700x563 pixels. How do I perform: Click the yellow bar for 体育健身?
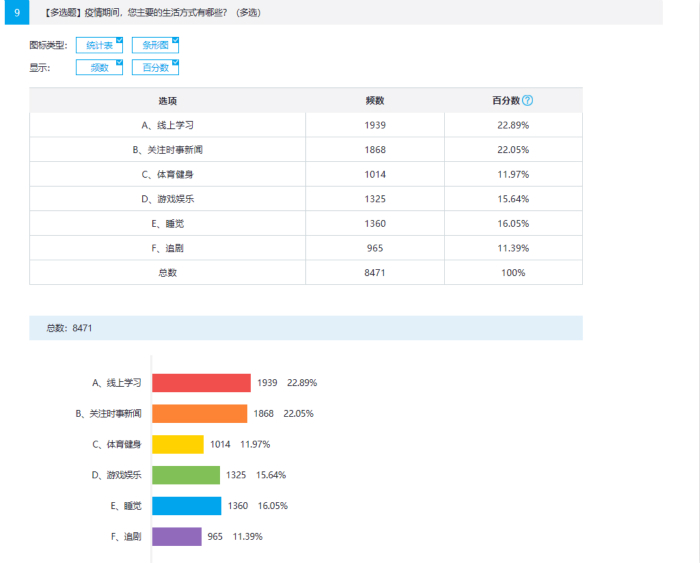coord(177,445)
